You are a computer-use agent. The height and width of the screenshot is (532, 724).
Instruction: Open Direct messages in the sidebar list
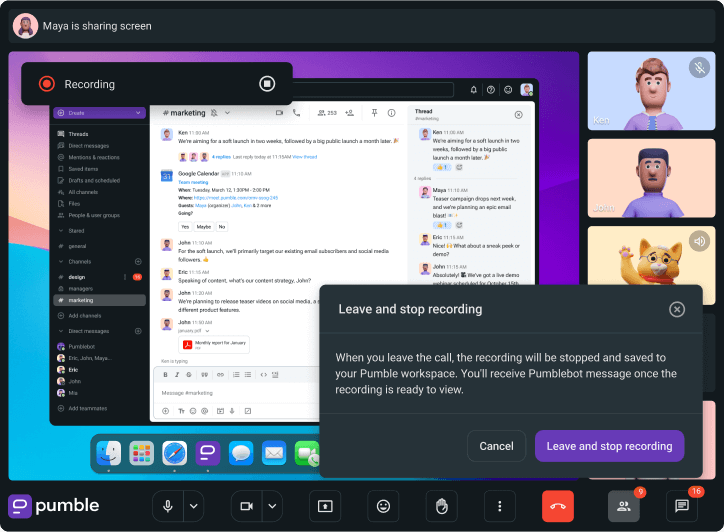coord(89,146)
